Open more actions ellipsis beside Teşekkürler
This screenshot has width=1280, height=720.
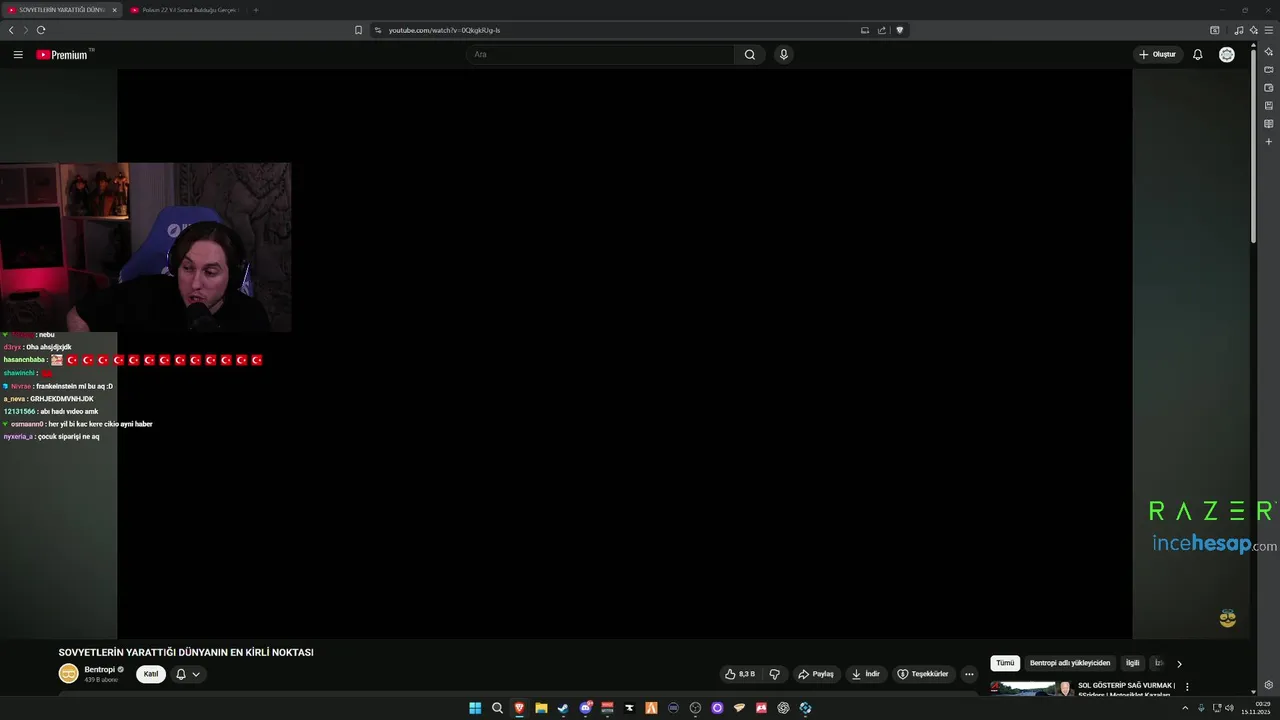(969, 674)
